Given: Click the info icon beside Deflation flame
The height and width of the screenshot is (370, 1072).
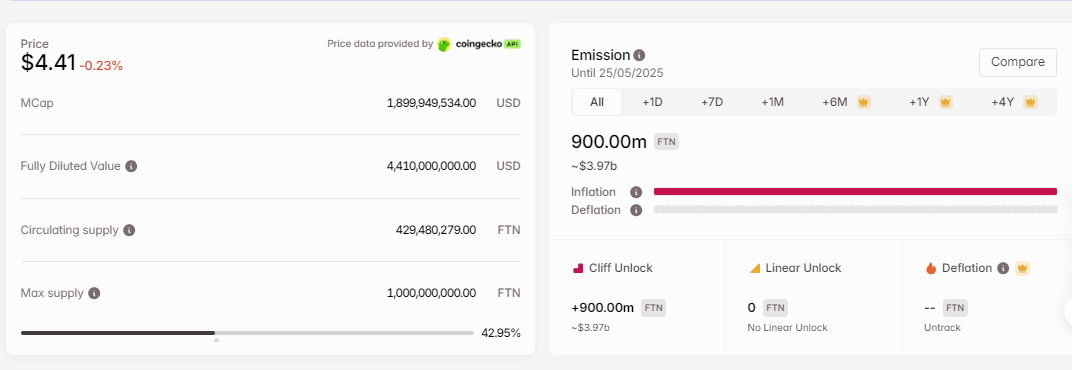Looking at the screenshot, I should [1003, 268].
